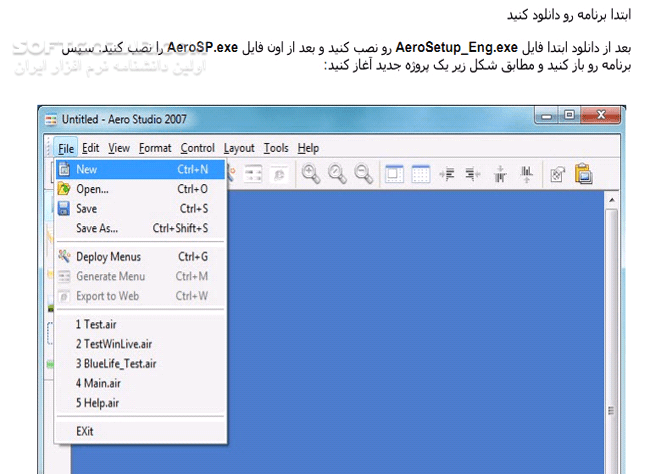Screen dimensions: 650x474
Task: Select Deploy Menus entry
Action: [141, 257]
